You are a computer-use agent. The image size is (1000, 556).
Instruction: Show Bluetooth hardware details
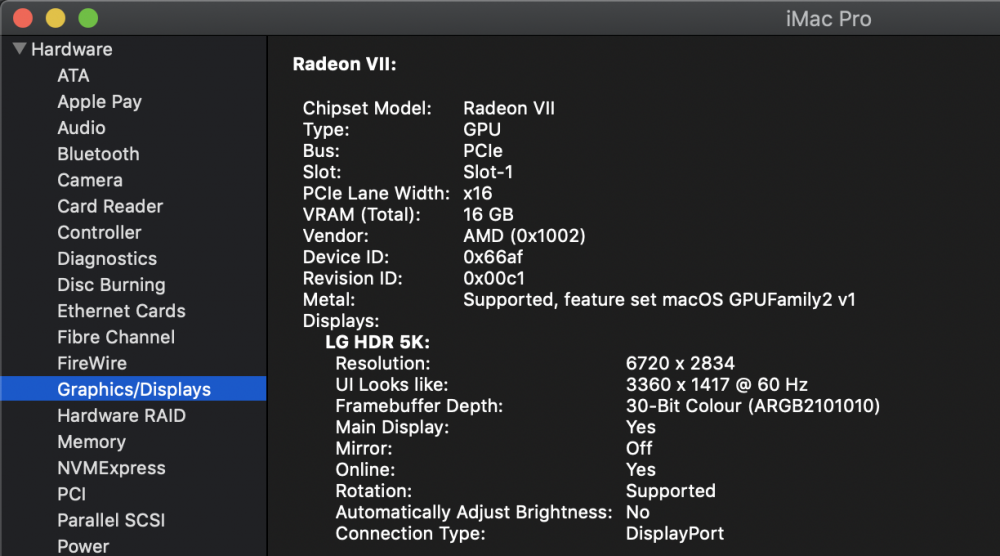[98, 154]
